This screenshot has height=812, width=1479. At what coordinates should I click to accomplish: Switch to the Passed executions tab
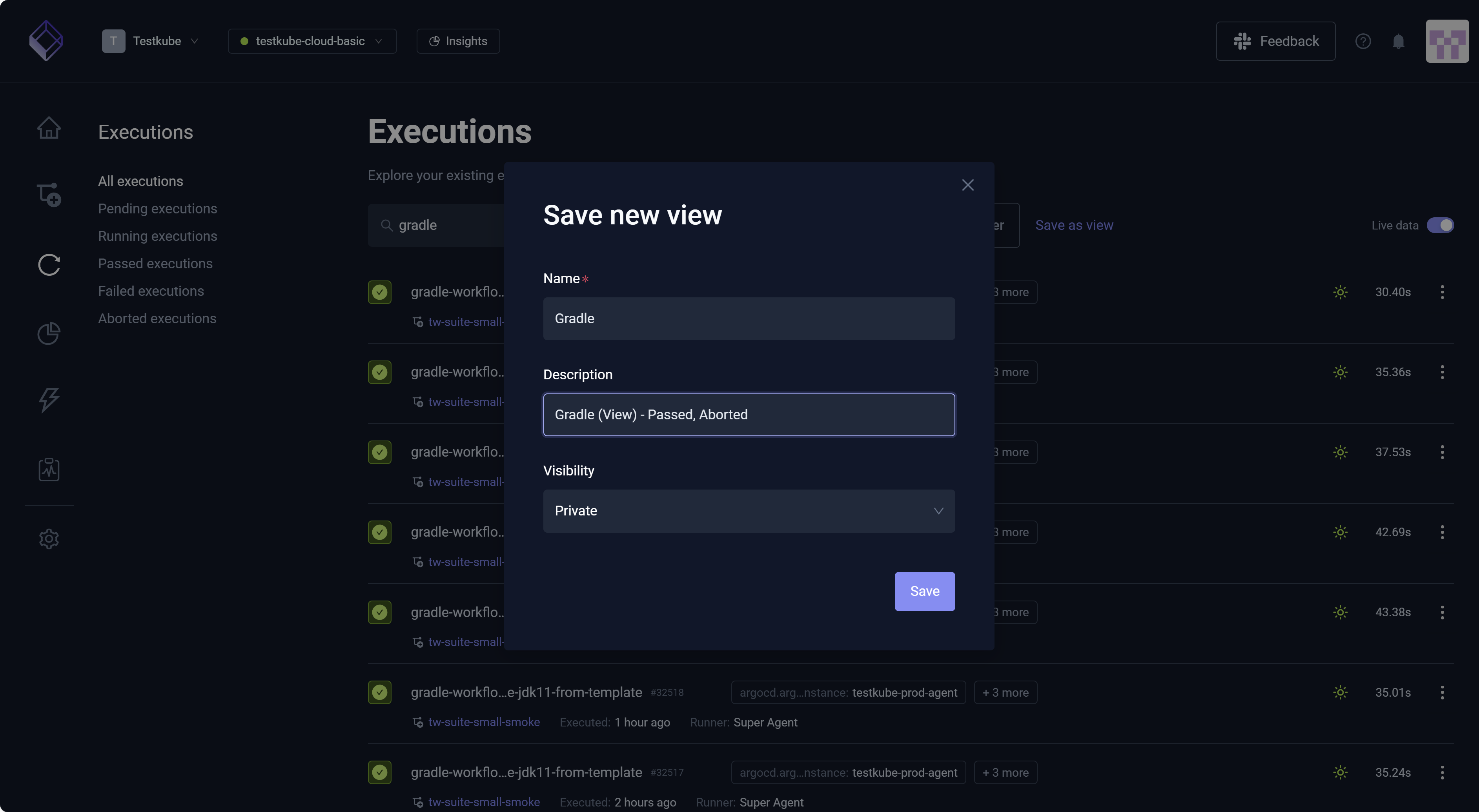[x=156, y=263]
